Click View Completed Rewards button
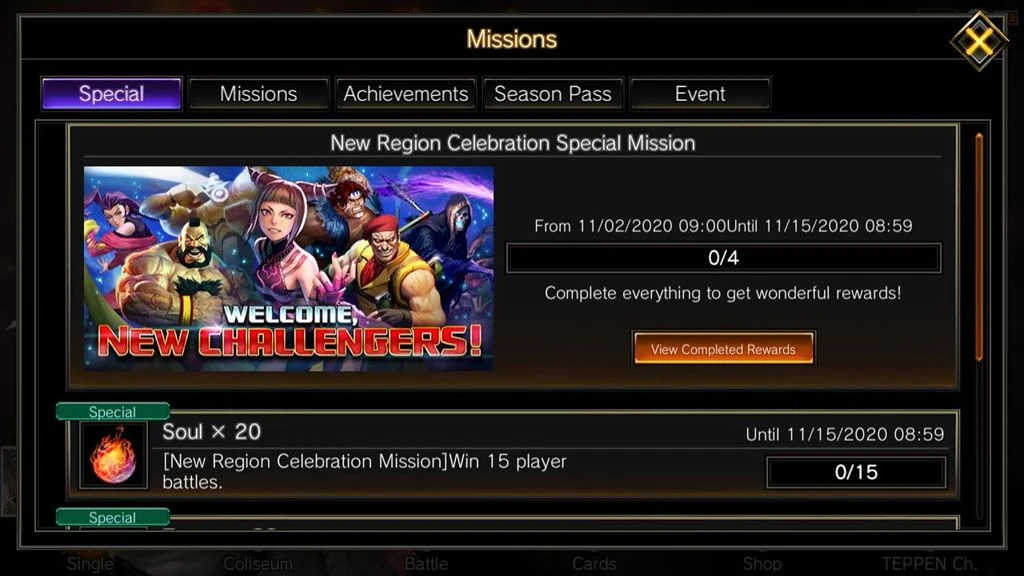The image size is (1024, 576). coord(723,349)
